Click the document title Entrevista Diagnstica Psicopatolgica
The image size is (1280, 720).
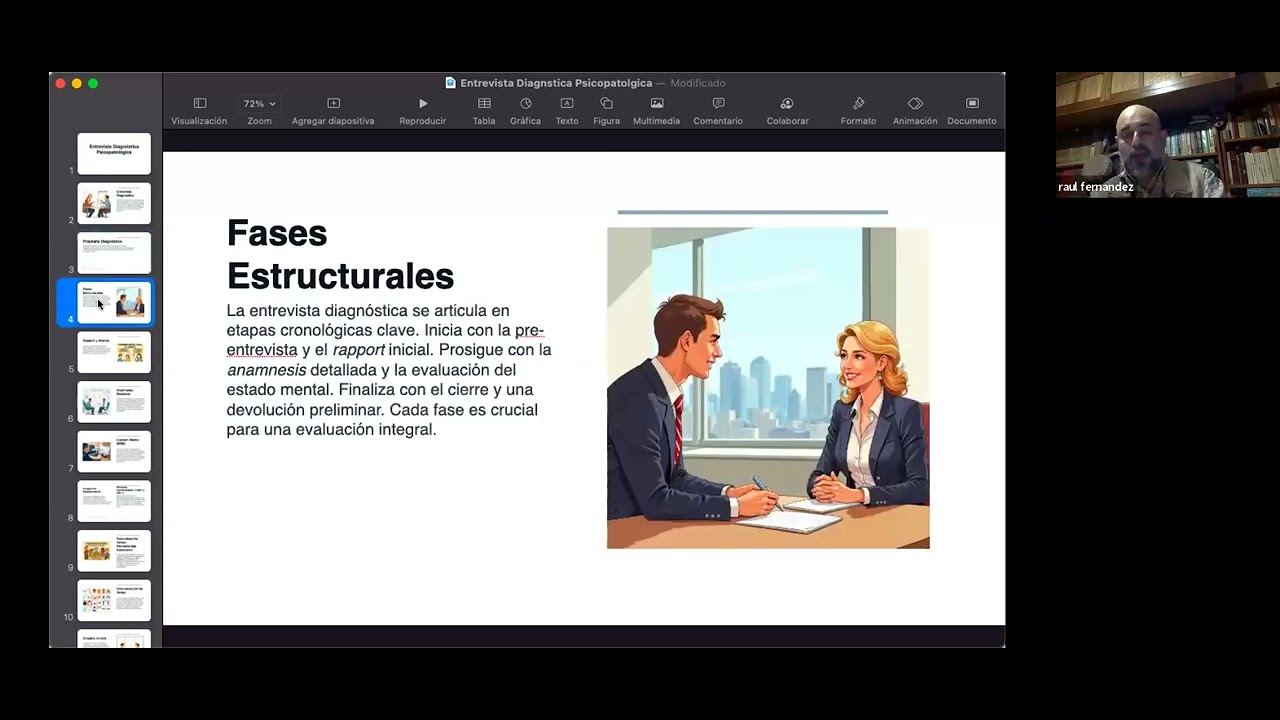point(556,83)
